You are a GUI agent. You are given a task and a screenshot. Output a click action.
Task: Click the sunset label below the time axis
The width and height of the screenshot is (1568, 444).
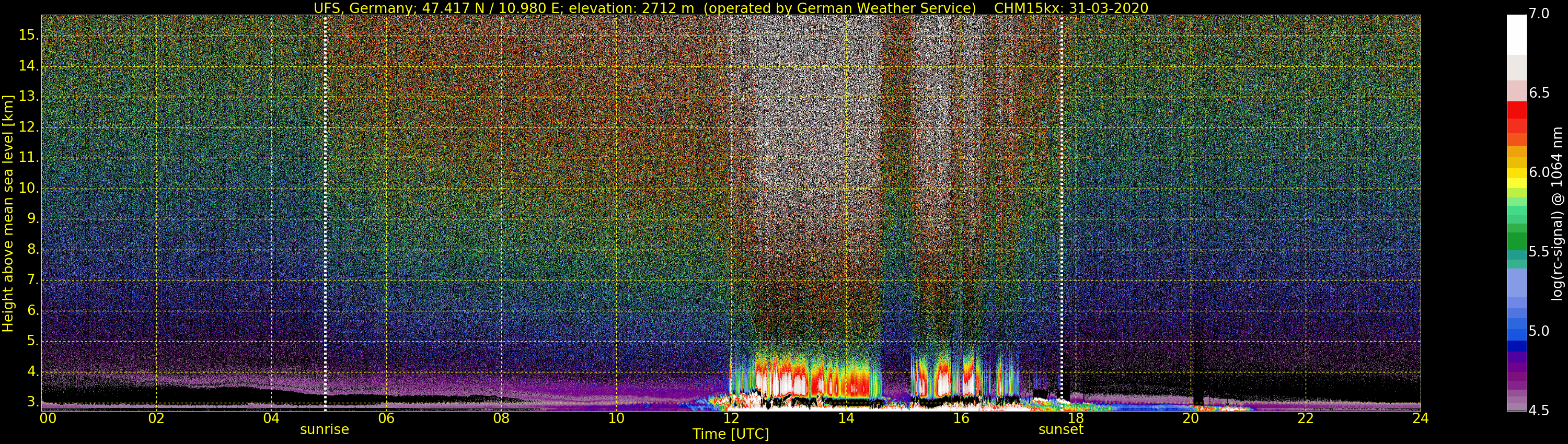[x=1061, y=429]
